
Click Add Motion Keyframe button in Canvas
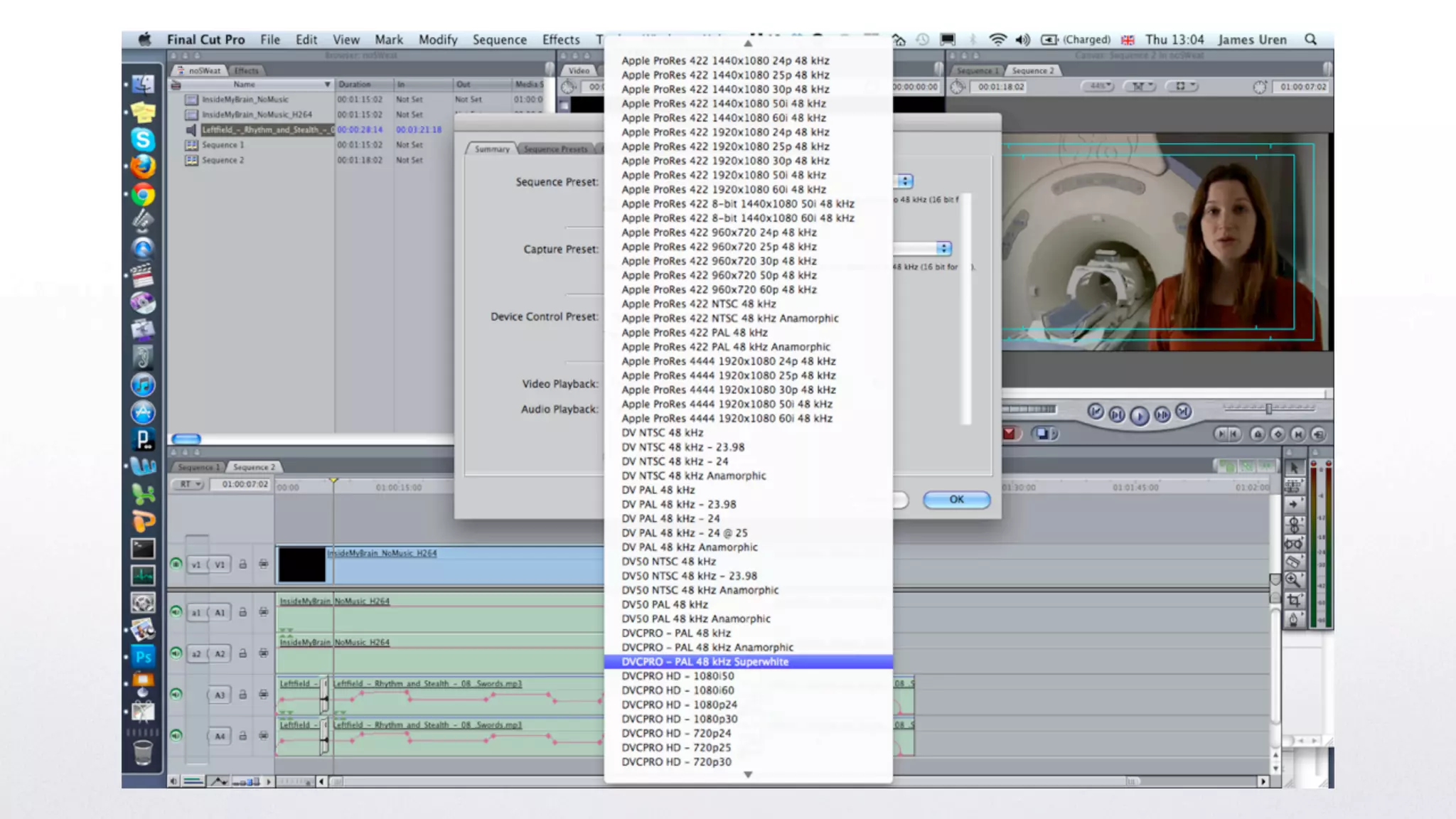click(1278, 434)
